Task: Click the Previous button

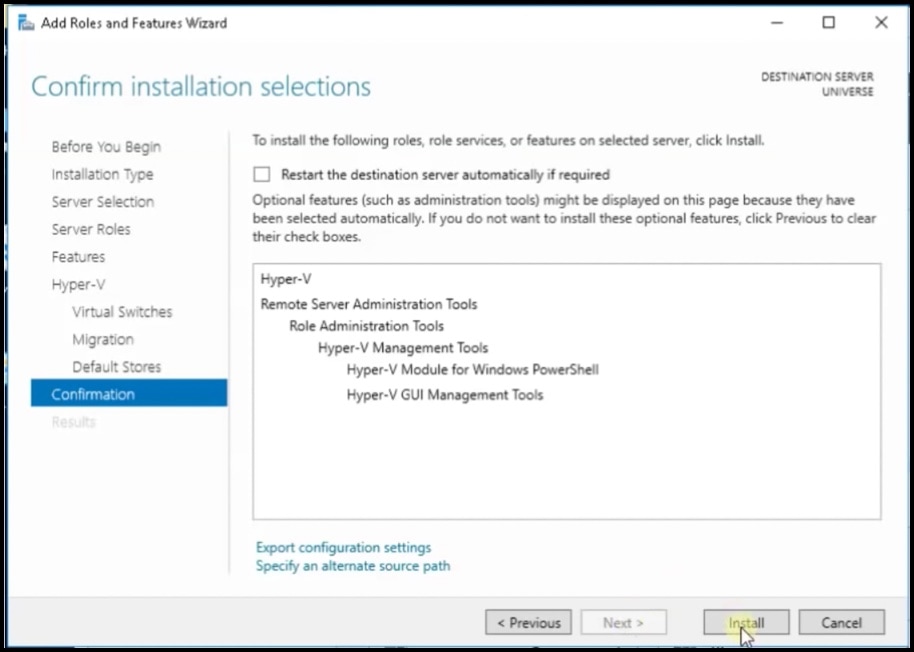Action: (528, 622)
